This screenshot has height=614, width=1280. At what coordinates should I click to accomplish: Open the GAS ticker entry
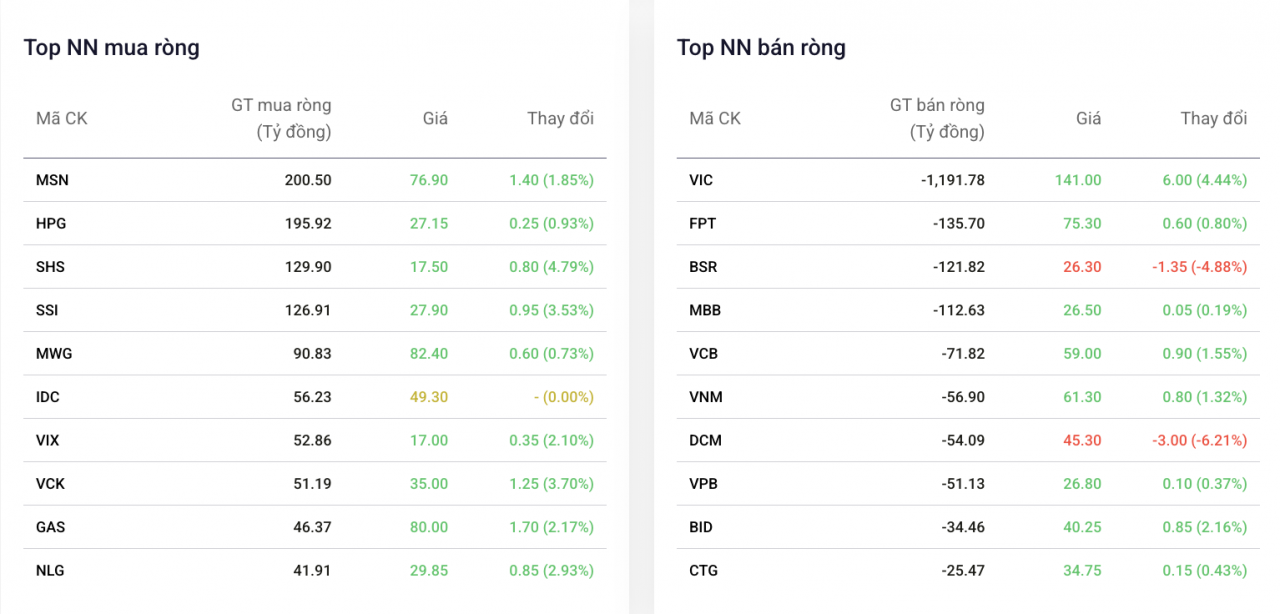pos(51,527)
